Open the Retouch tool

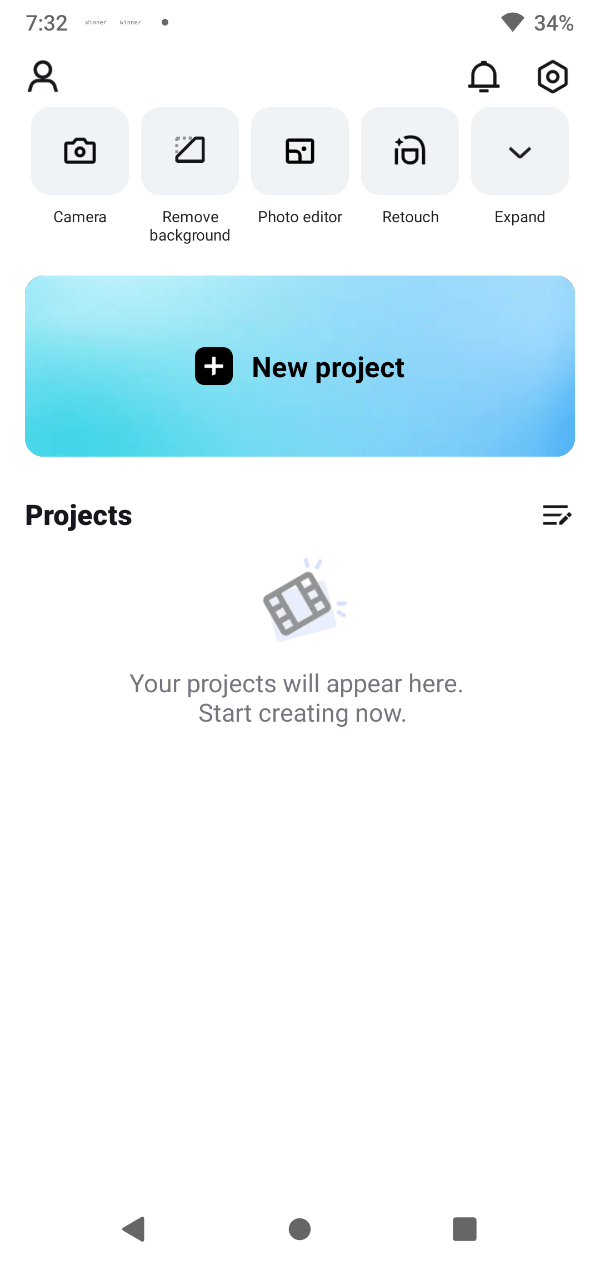click(410, 151)
